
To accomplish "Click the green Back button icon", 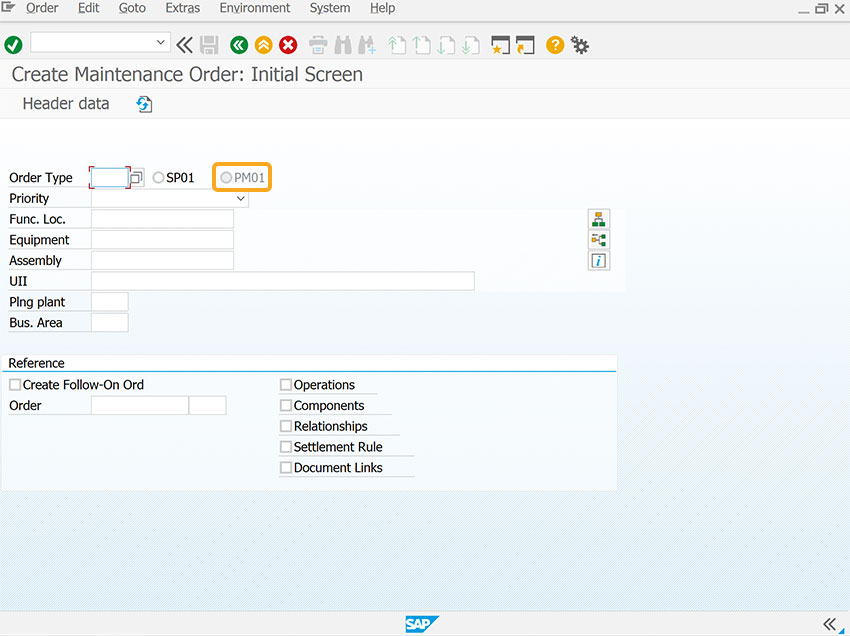I will click(x=239, y=45).
